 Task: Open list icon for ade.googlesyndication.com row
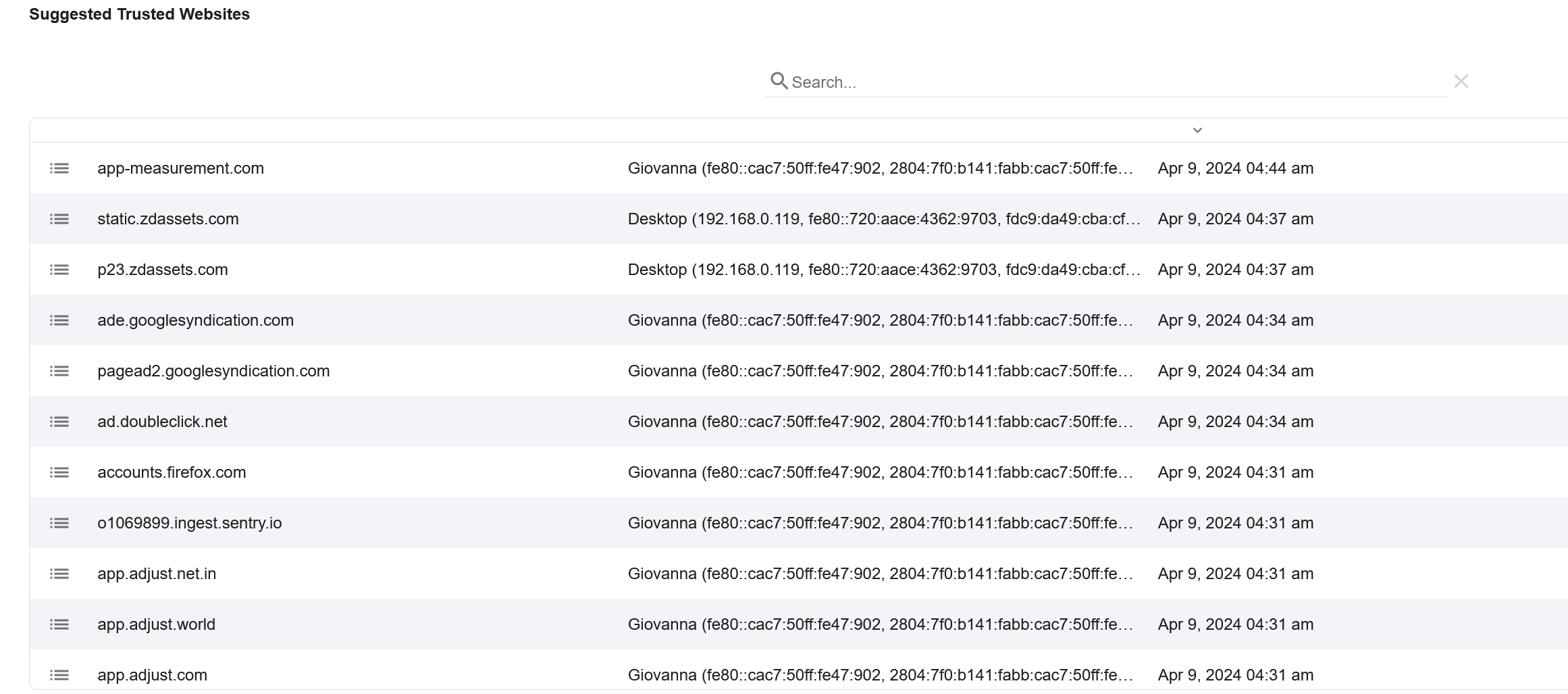[x=59, y=320]
